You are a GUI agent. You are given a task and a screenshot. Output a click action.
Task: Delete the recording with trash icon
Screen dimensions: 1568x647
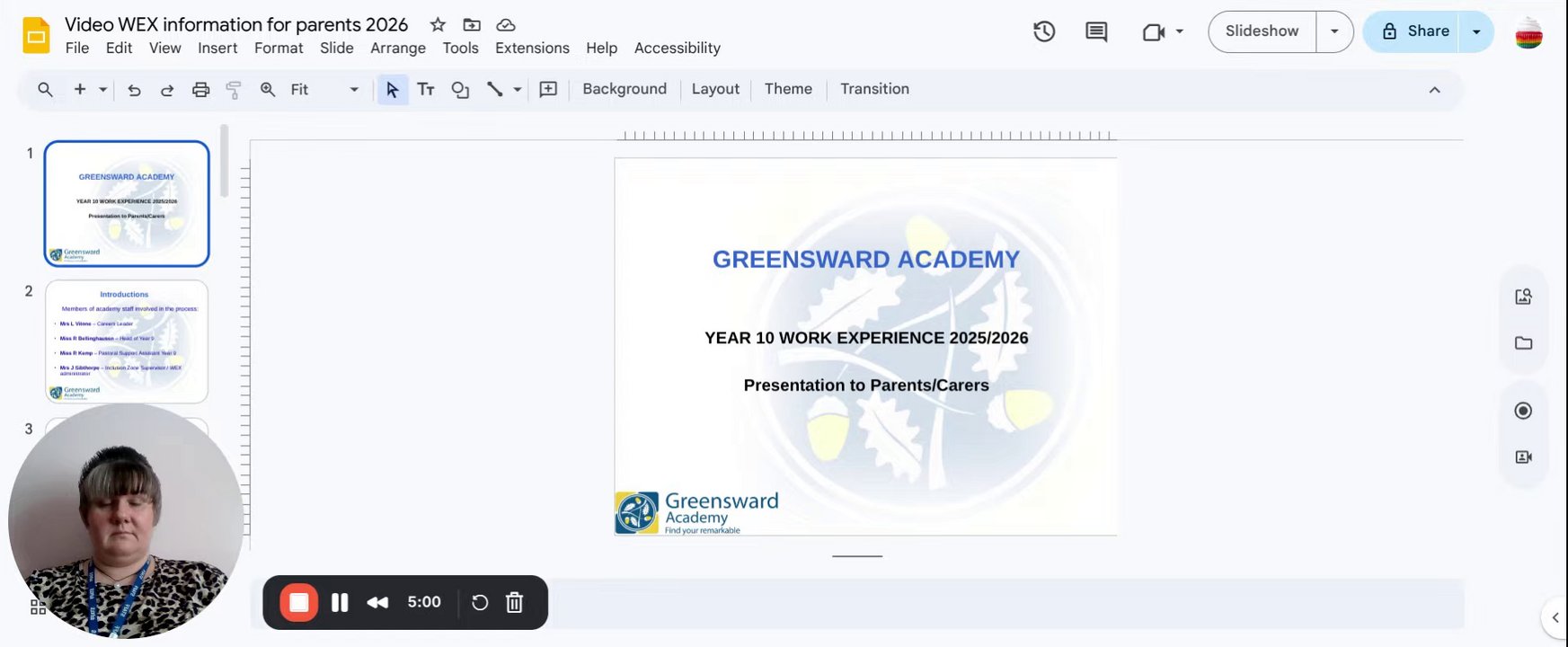point(514,602)
